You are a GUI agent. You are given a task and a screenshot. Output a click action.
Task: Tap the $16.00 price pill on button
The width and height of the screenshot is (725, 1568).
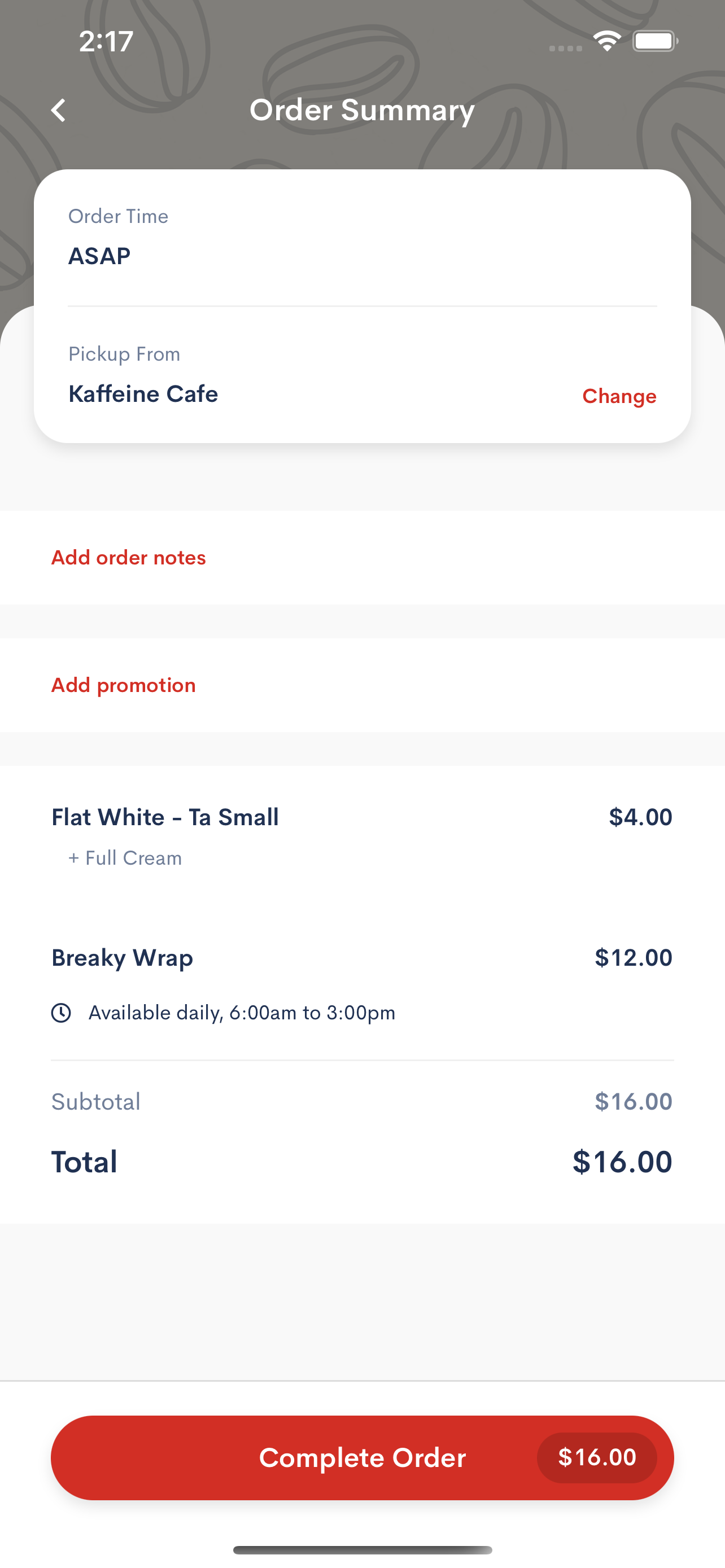(597, 1458)
